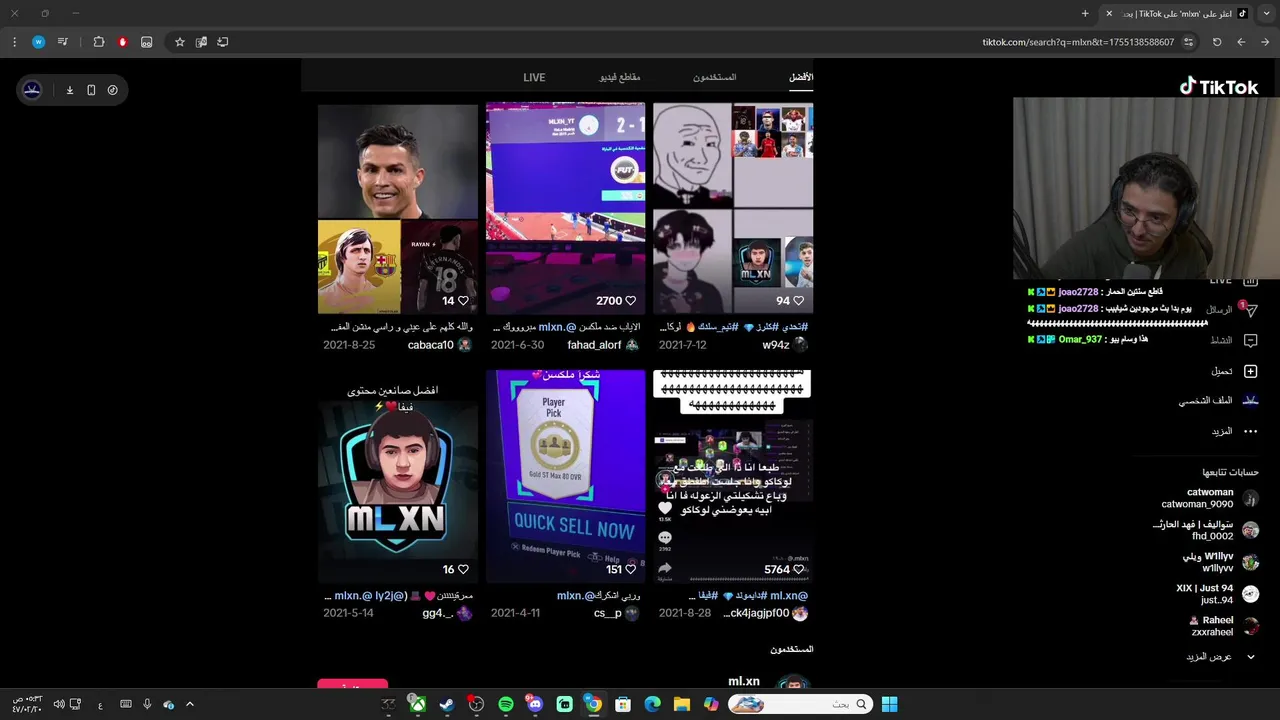The height and width of the screenshot is (720, 1280).
Task: Open the browser extensions puzzle icon
Action: coord(99,42)
